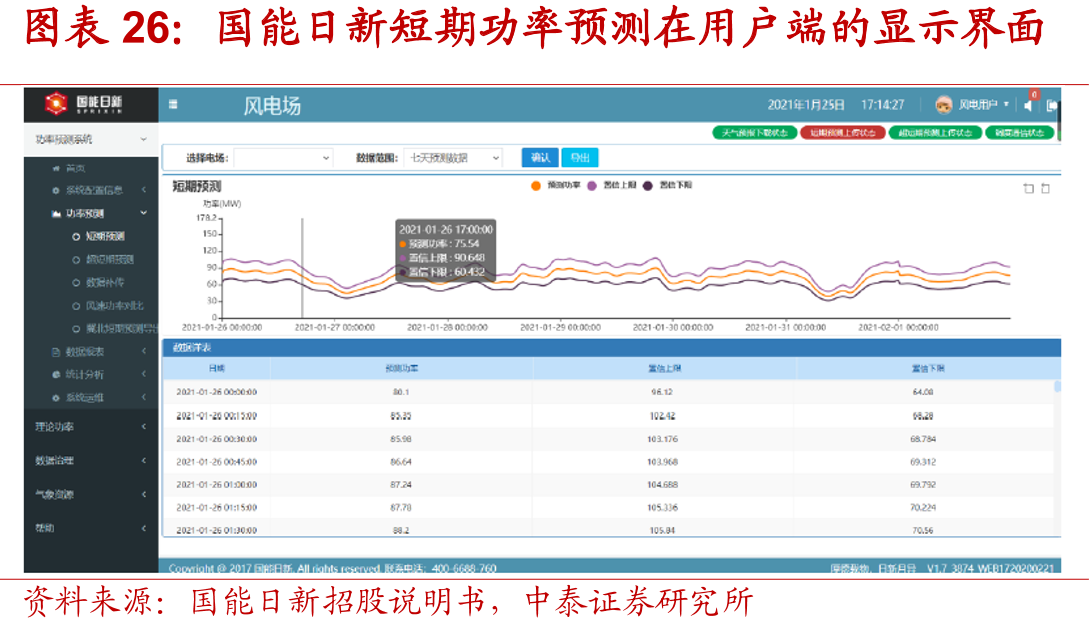This screenshot has height=633, width=1089.
Task: Click the table cell value 103.176
Action: pyautogui.click(x=663, y=439)
